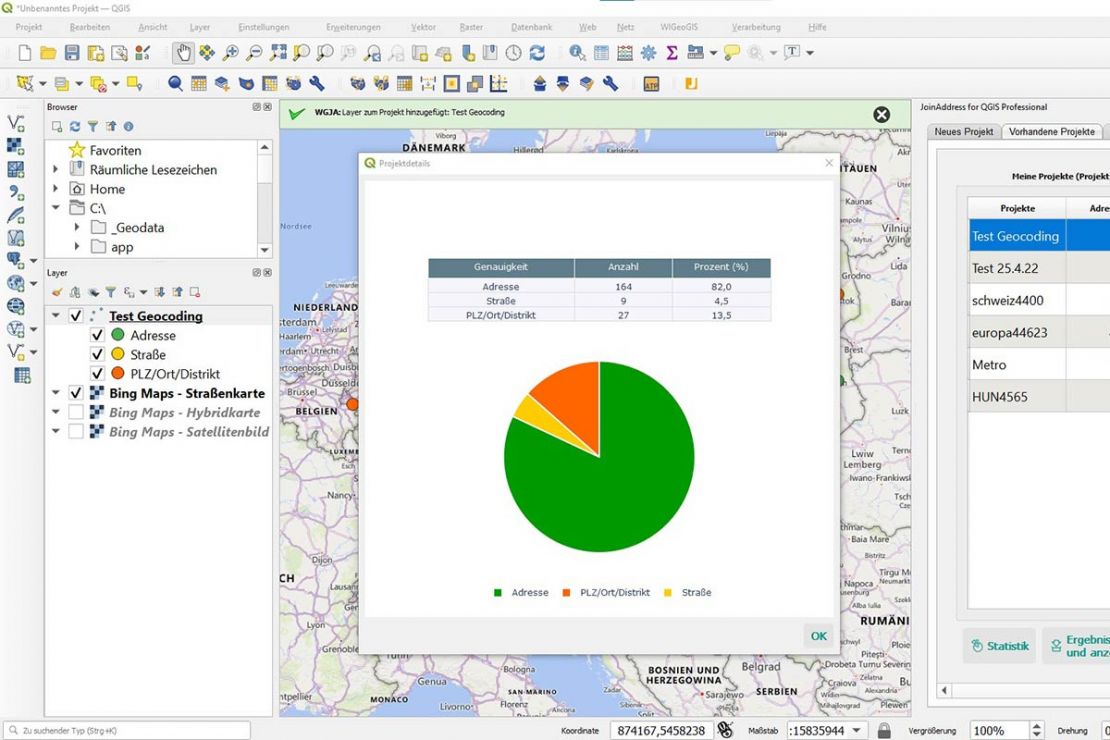Click the blue magnifier icon in second toolbar
This screenshot has width=1110, height=740.
click(175, 84)
